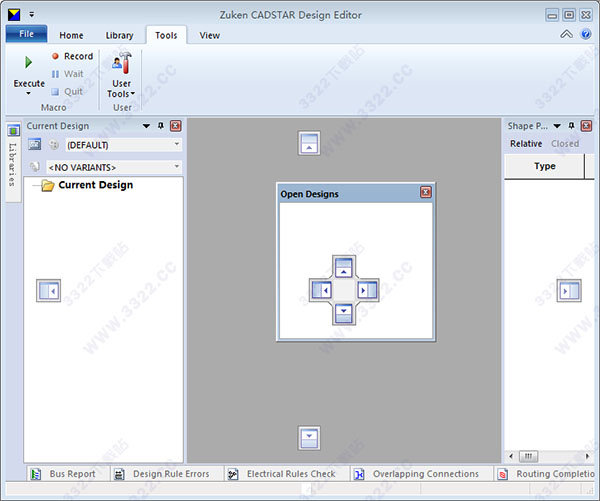Switch to the View ribbon tab

point(209,35)
